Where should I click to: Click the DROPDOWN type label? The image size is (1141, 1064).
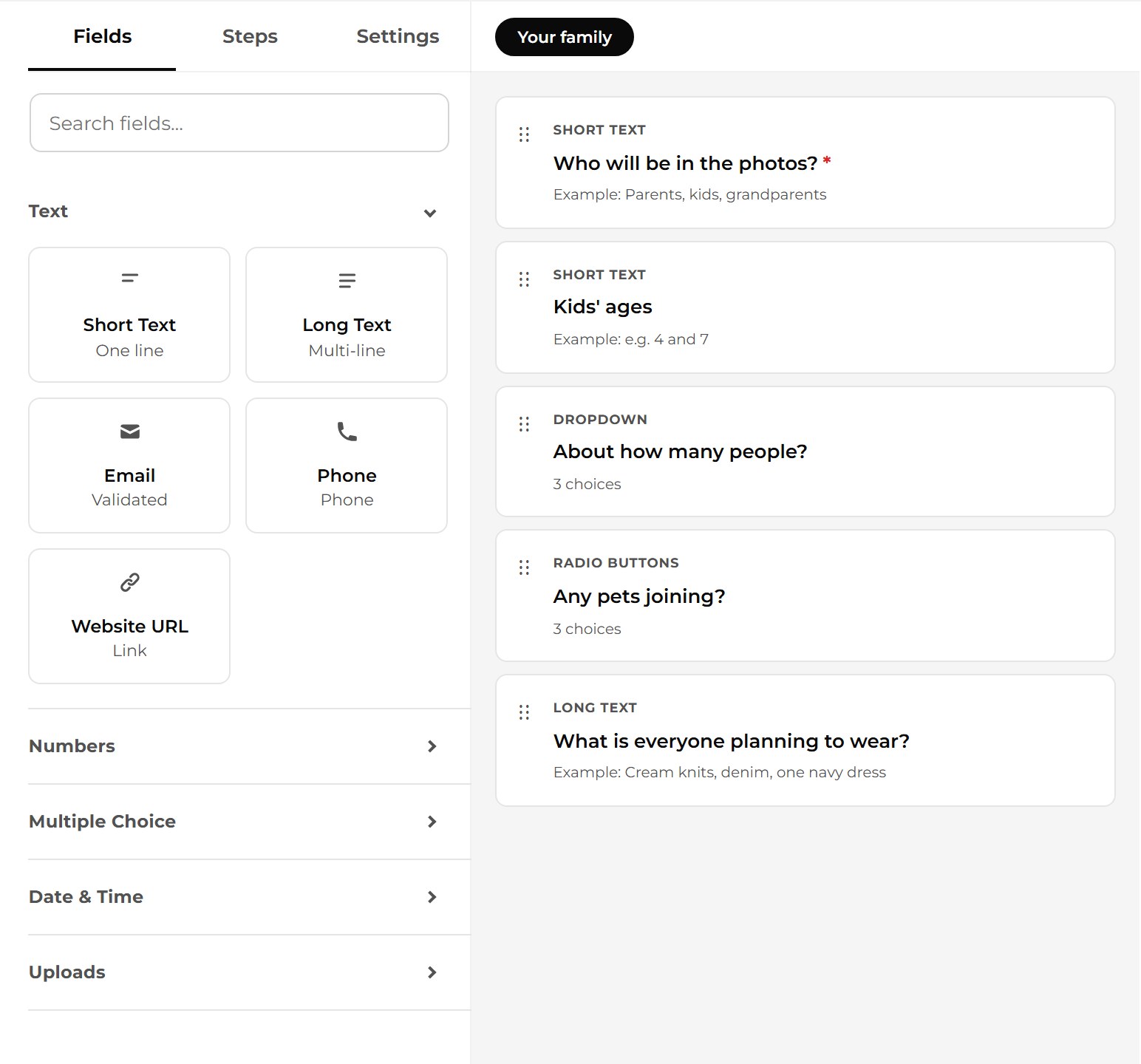tap(600, 420)
